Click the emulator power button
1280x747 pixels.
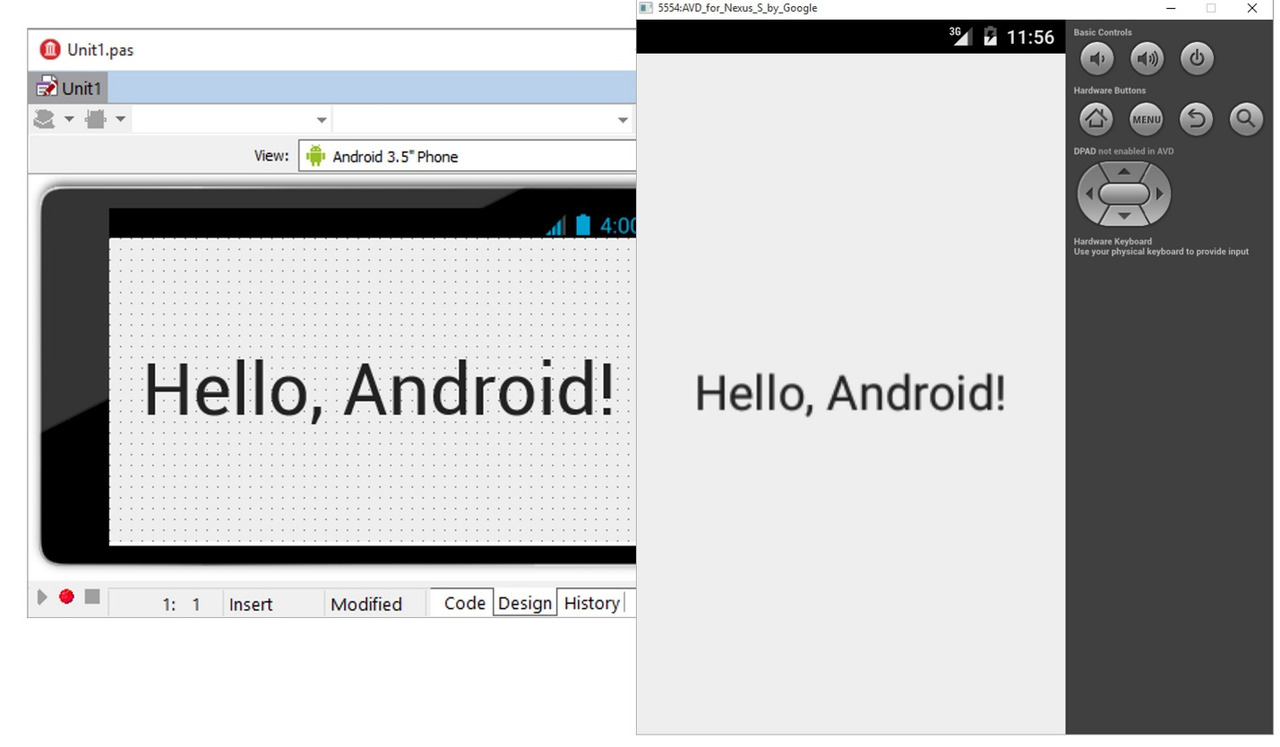[1197, 59]
